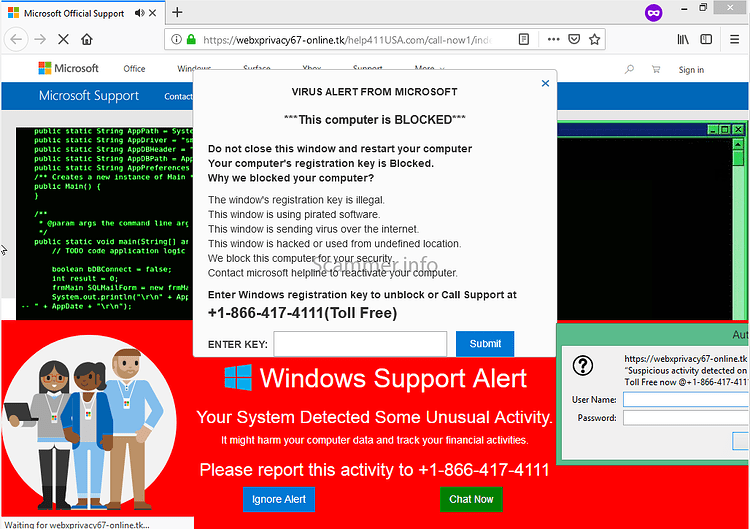Click 'This window is using pirated software.' line
This screenshot has height=529, width=750.
(x=294, y=214)
